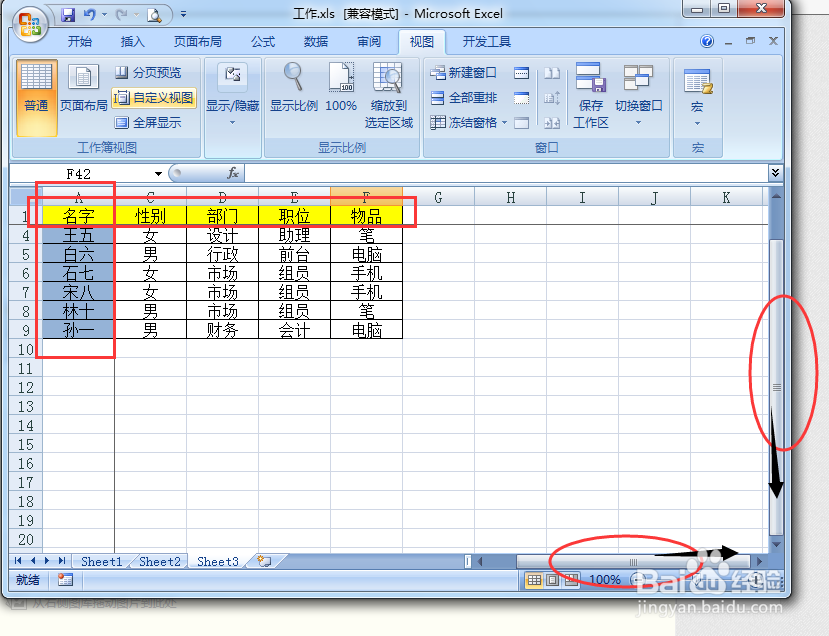Click the split window icon
829x636 pixels.
(521, 73)
